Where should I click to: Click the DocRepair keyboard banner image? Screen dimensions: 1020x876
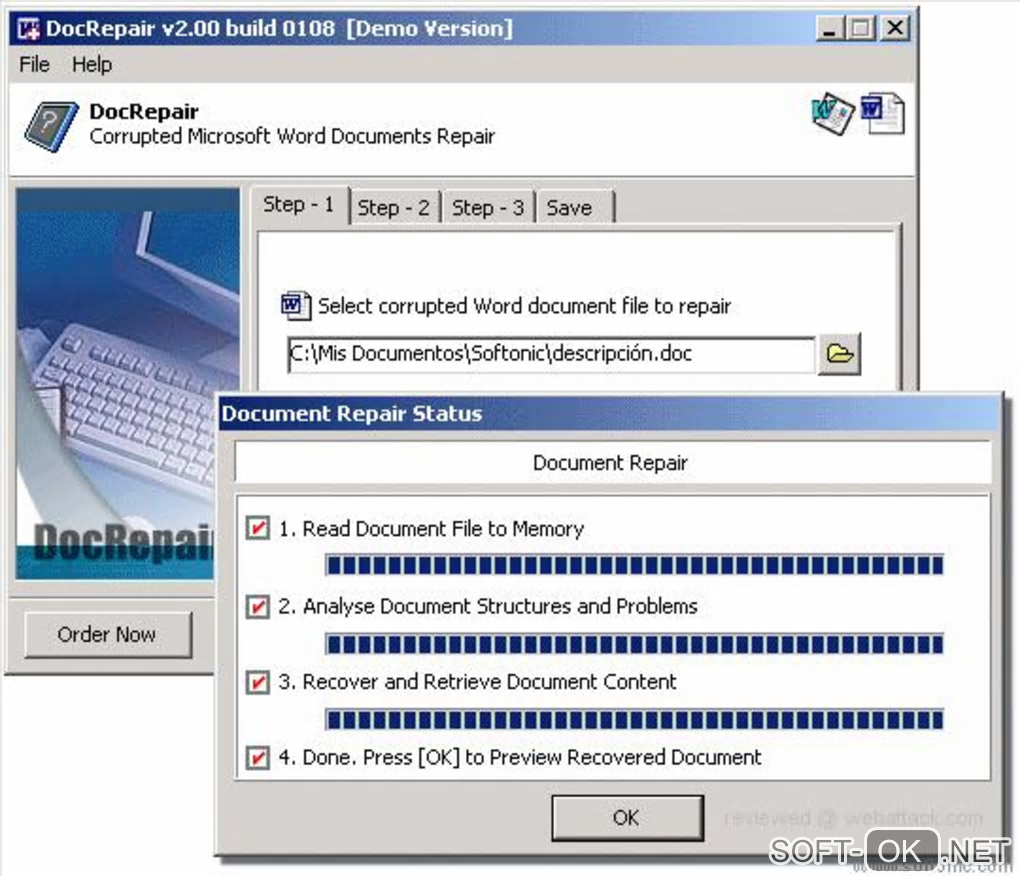pos(128,384)
